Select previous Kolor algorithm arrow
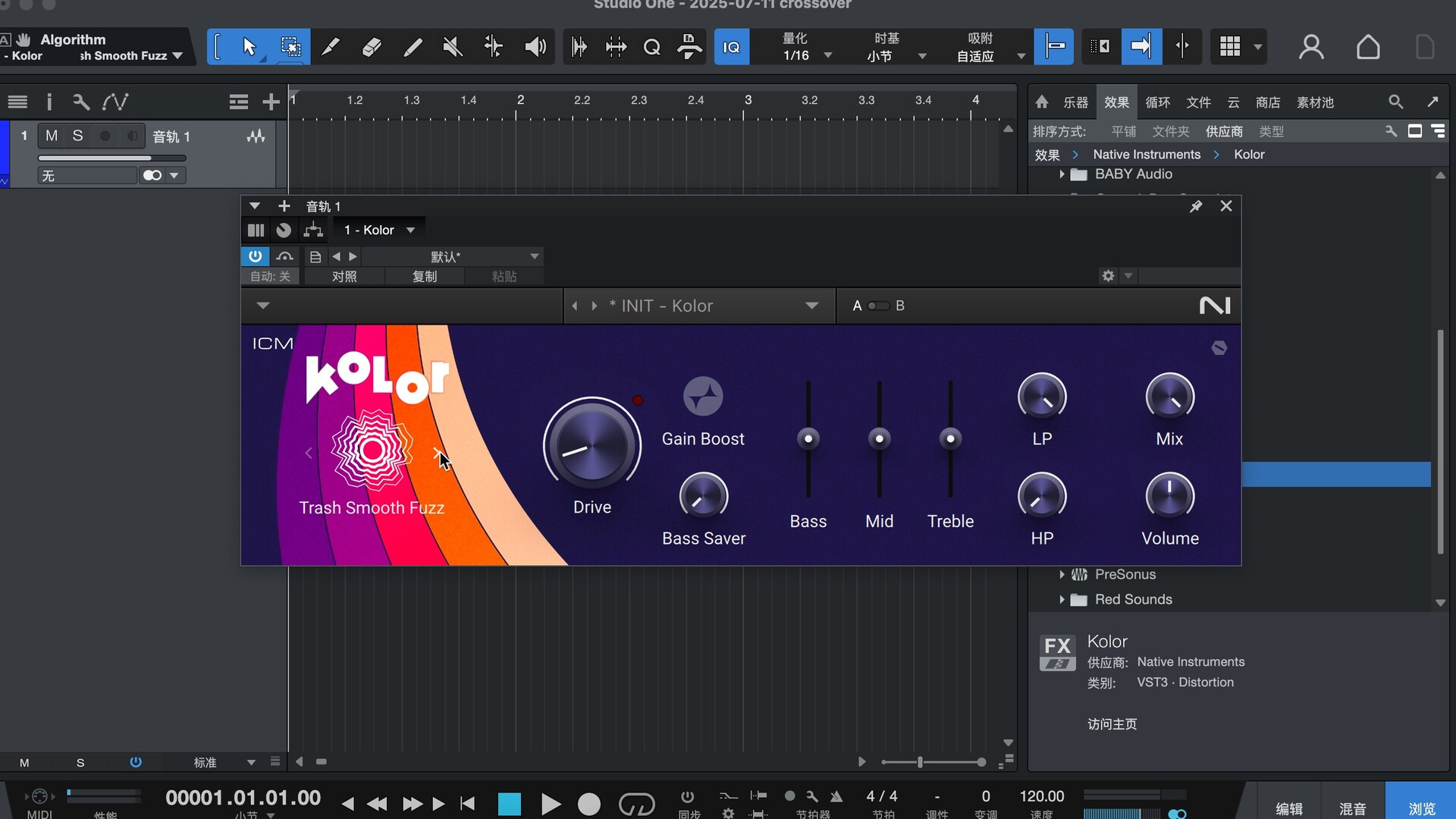Screen dimensions: 1456x819 tap(309, 453)
